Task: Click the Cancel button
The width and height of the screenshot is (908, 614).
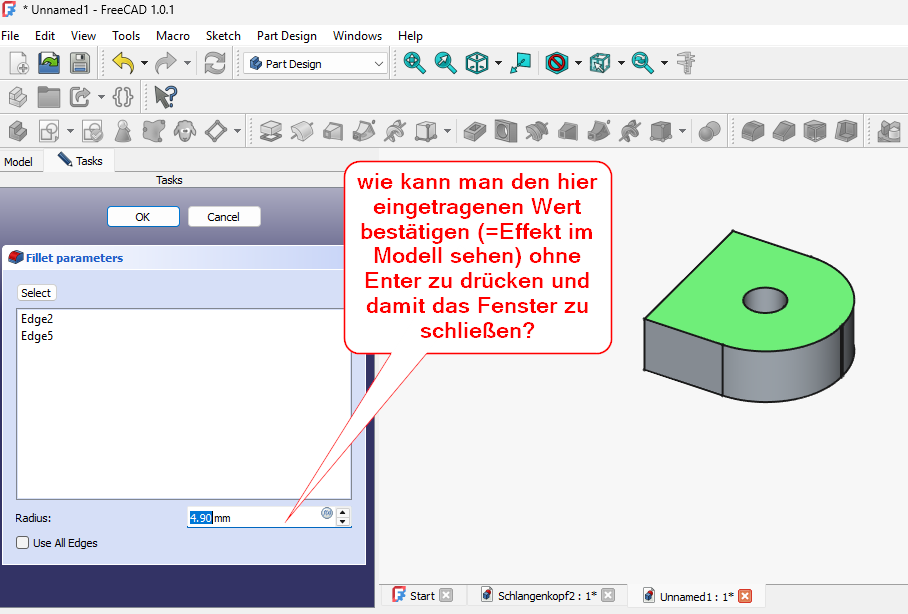Action: pos(223,217)
